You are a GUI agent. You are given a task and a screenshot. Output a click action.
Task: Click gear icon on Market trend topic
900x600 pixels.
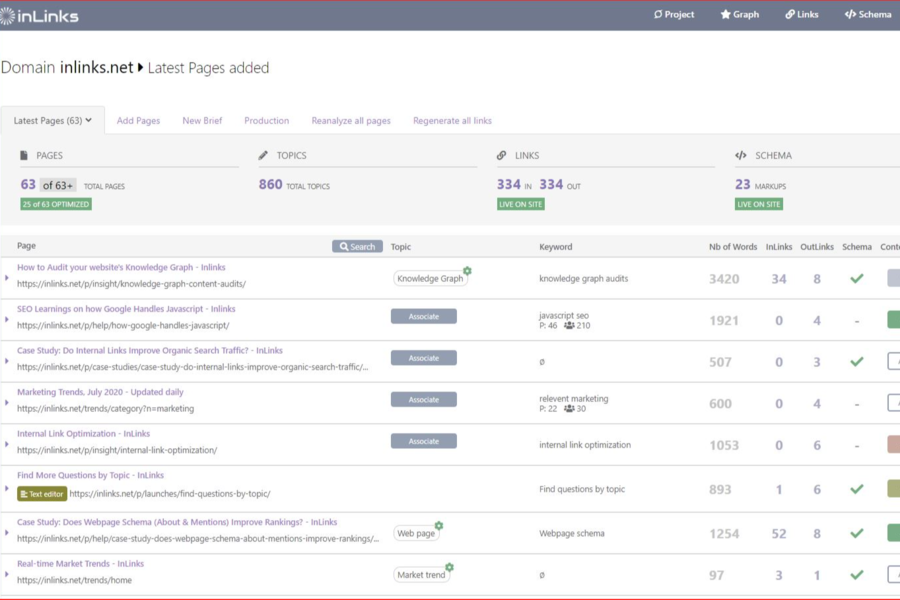(x=449, y=567)
